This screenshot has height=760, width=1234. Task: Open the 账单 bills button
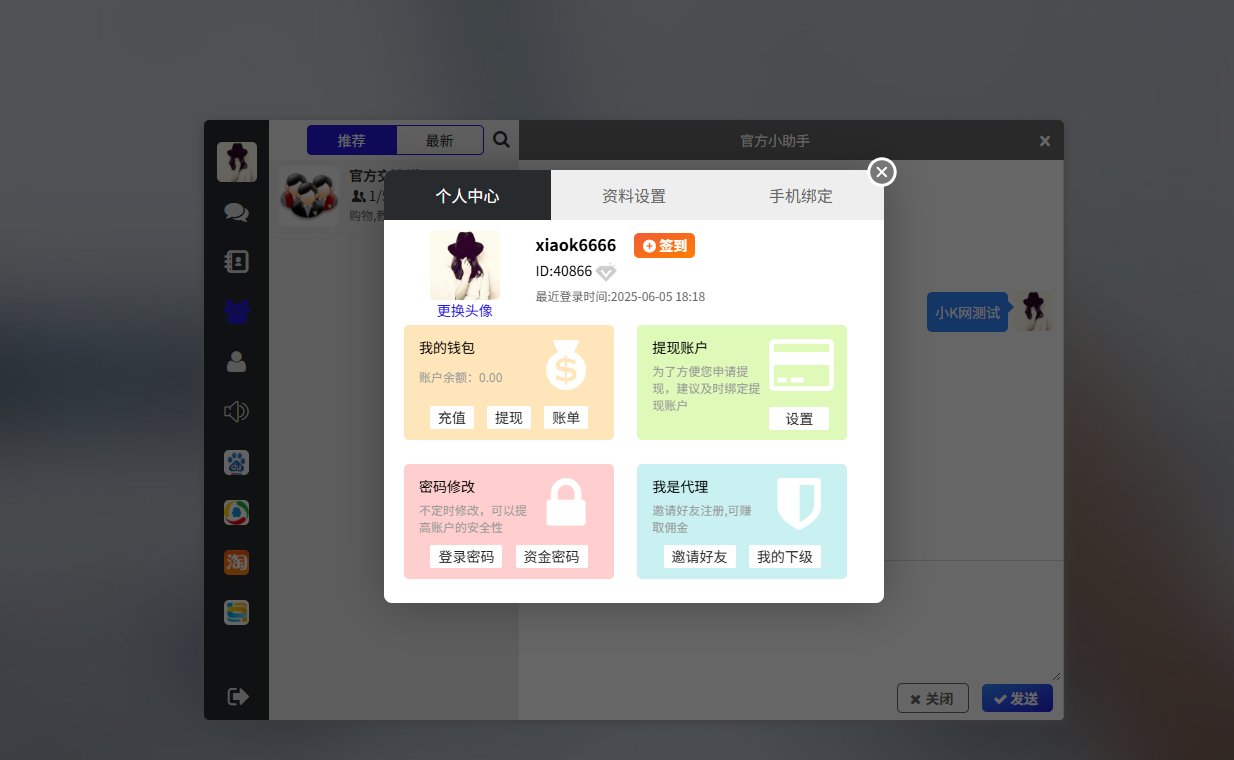tap(566, 417)
